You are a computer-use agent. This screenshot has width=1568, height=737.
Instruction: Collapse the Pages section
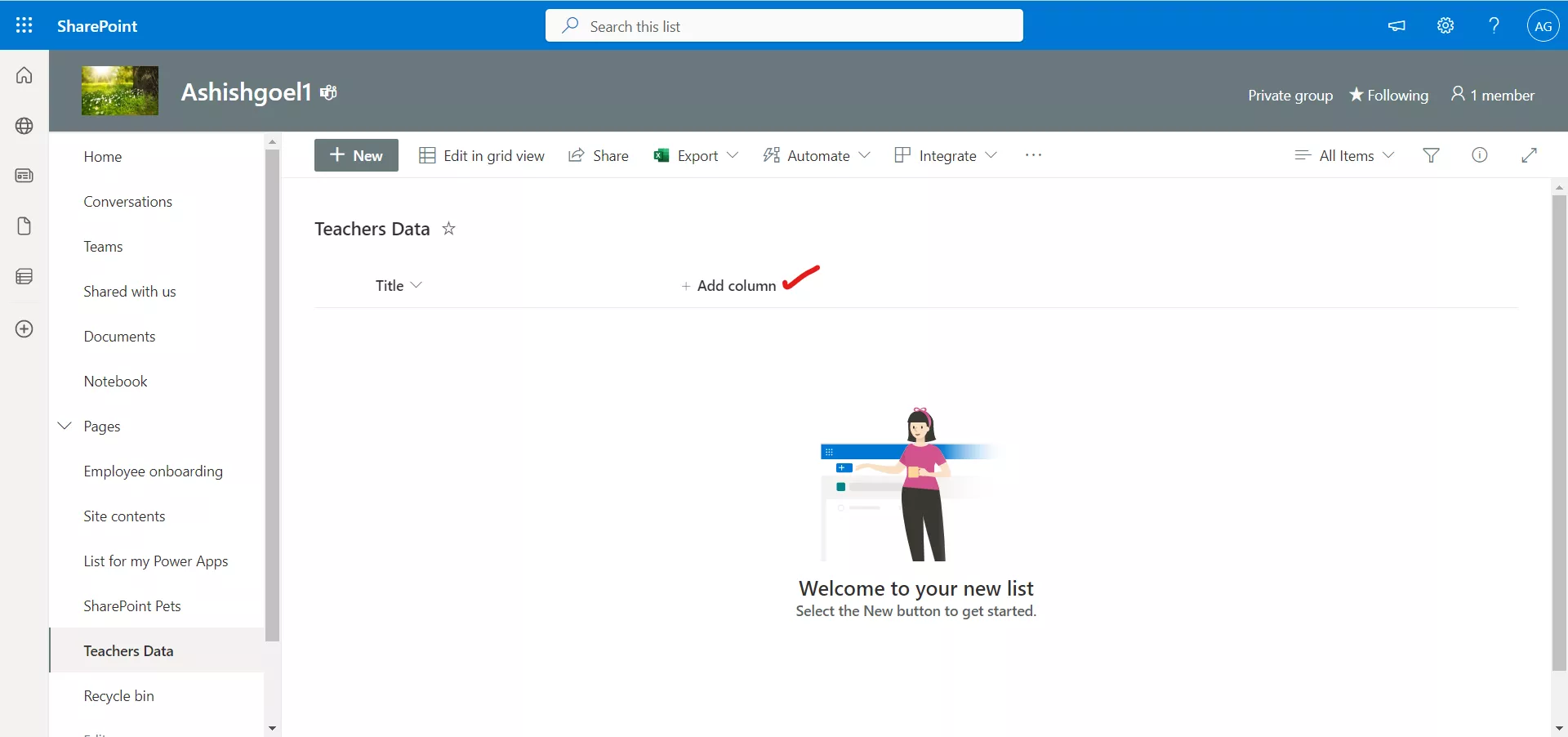(x=65, y=426)
